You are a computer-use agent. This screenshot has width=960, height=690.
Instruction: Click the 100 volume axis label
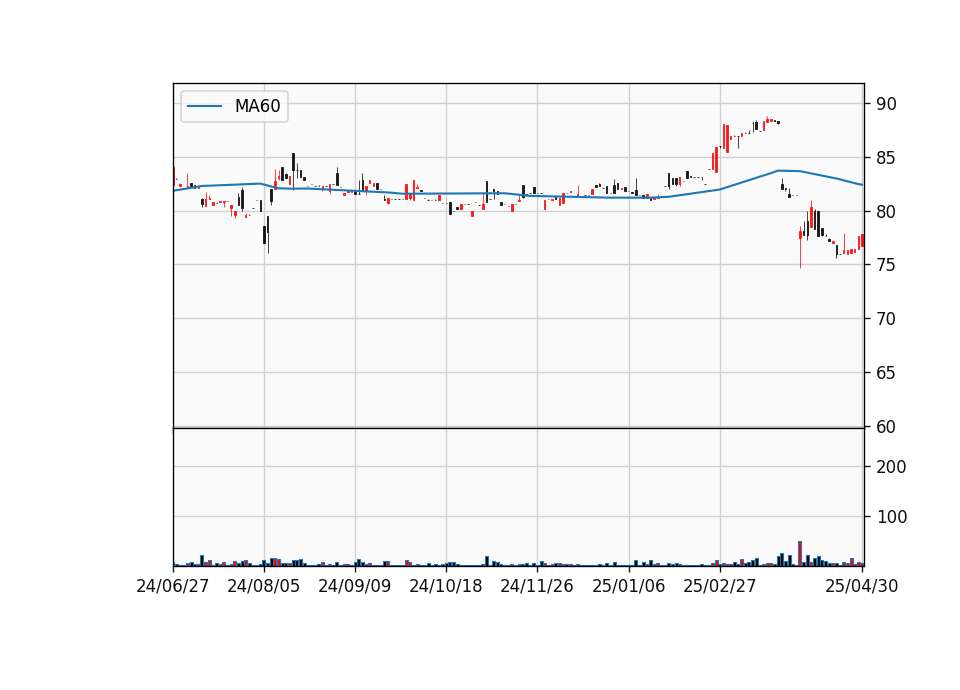pyautogui.click(x=891, y=517)
